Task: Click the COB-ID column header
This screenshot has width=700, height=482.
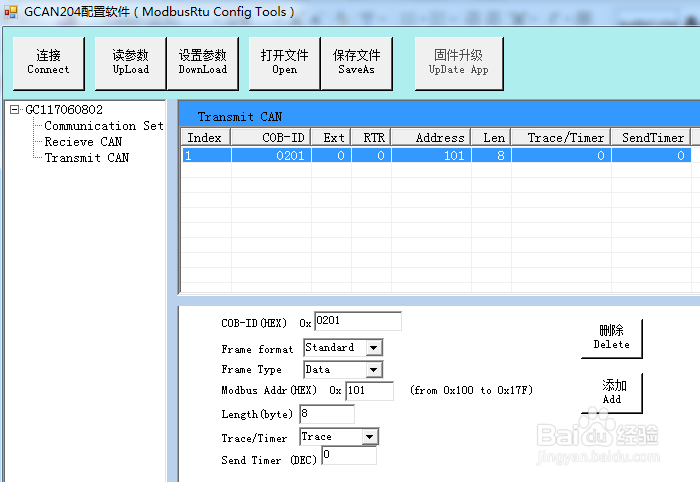Action: [271, 137]
